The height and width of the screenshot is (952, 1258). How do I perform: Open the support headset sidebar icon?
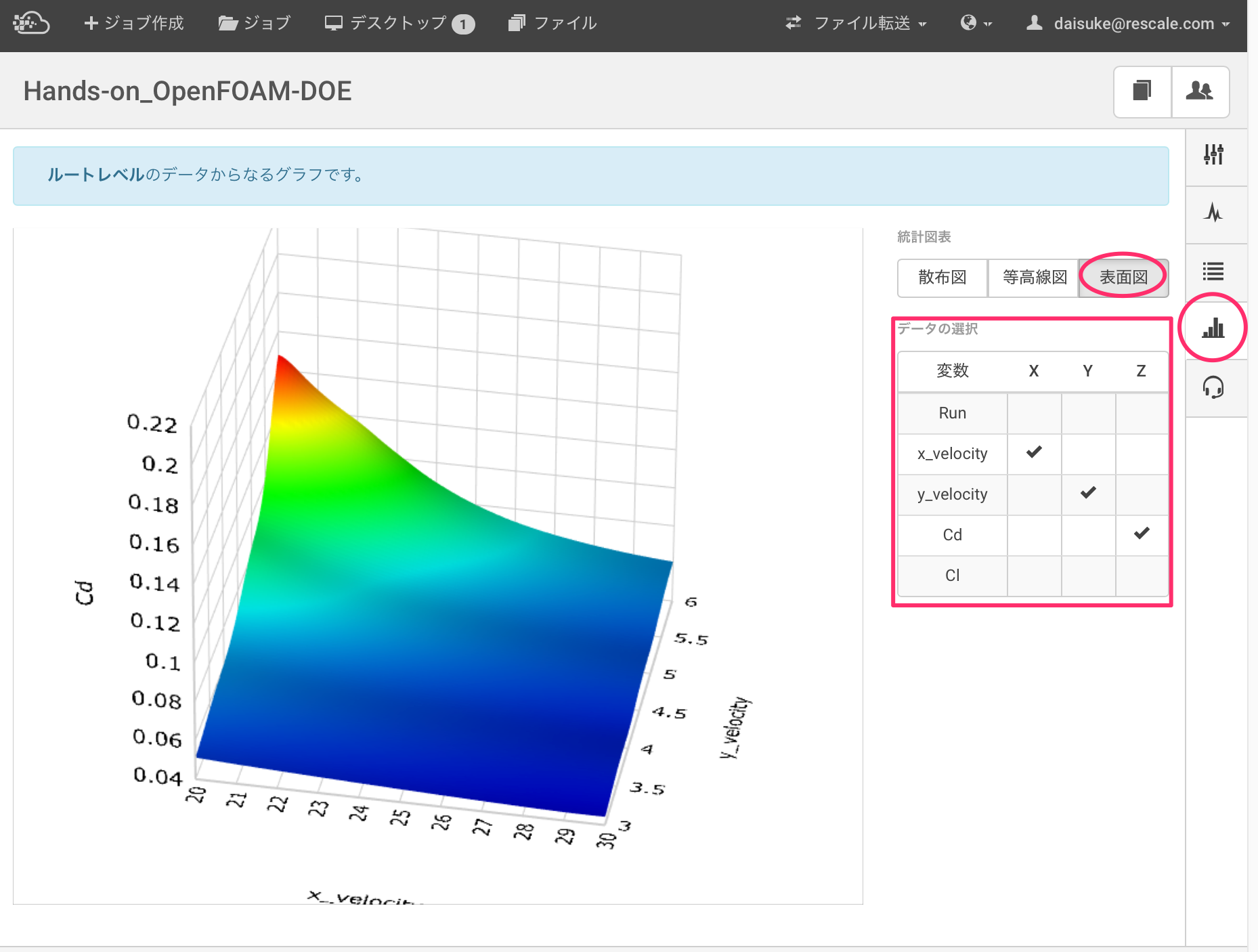click(1213, 387)
